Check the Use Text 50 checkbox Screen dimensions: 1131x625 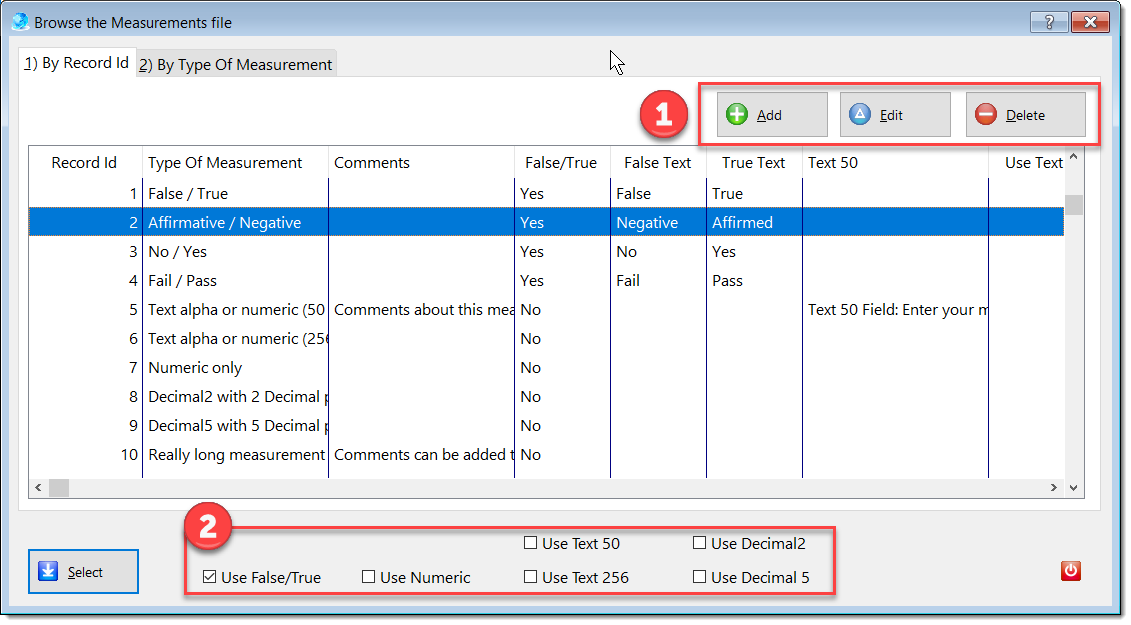pos(531,544)
